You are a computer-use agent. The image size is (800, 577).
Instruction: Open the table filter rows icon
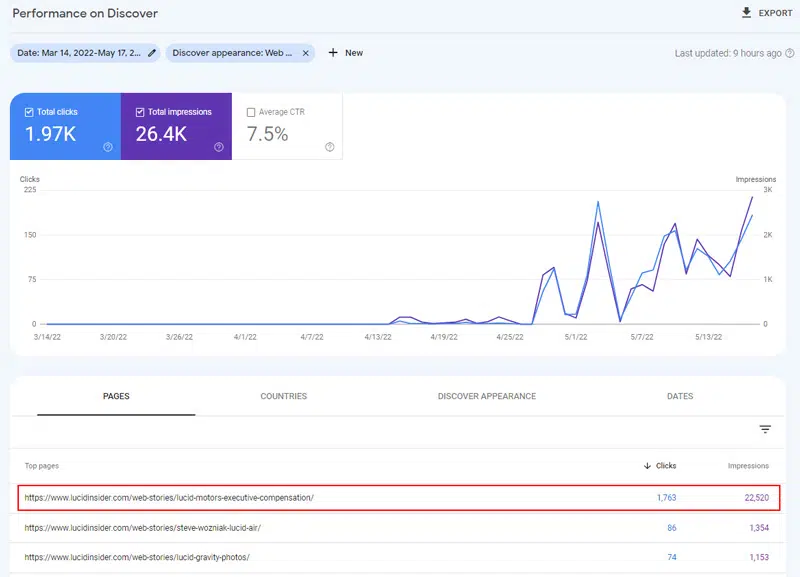point(765,429)
